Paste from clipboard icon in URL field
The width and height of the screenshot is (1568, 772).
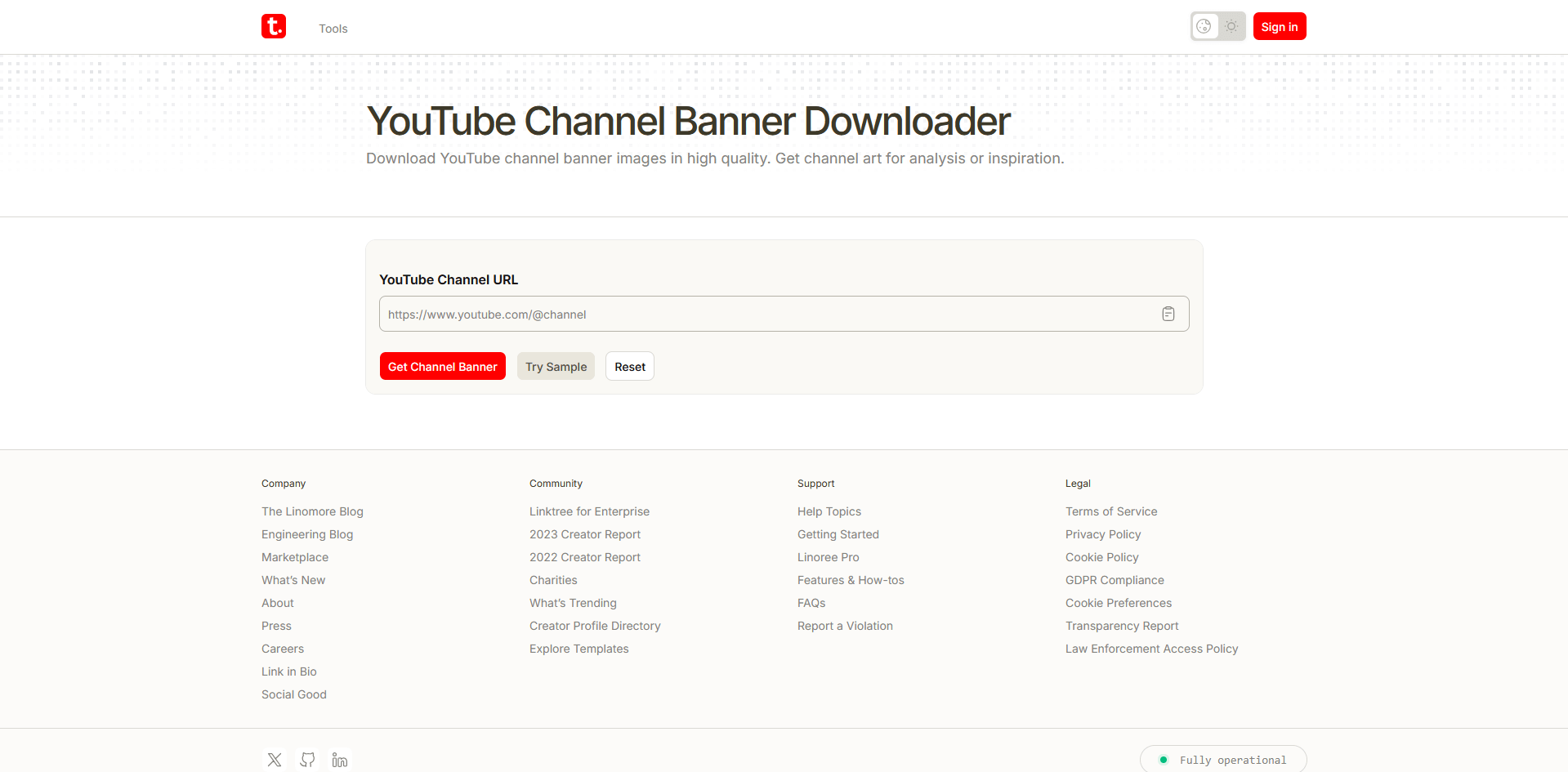click(x=1168, y=314)
